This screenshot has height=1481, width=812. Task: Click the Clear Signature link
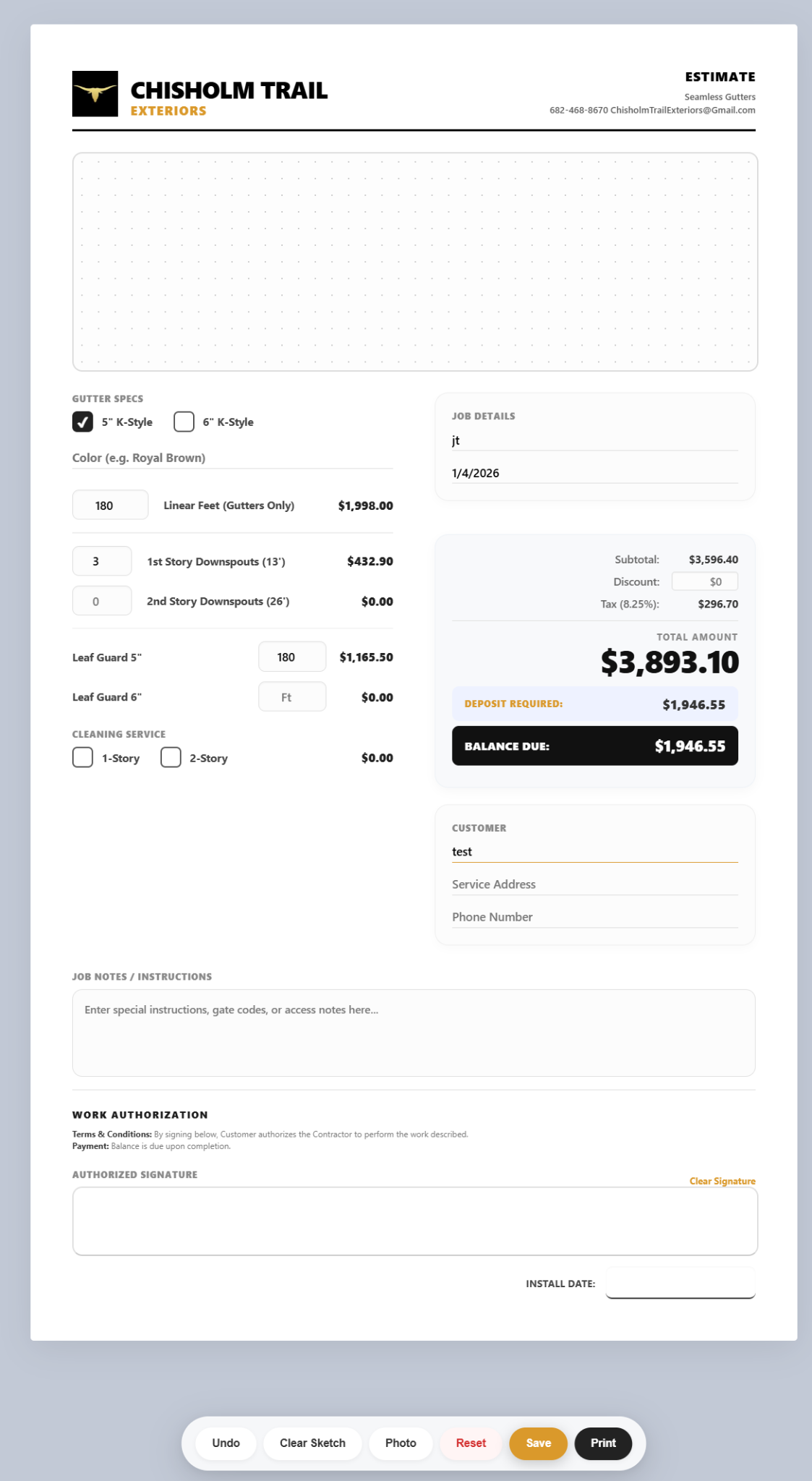[x=722, y=1180]
